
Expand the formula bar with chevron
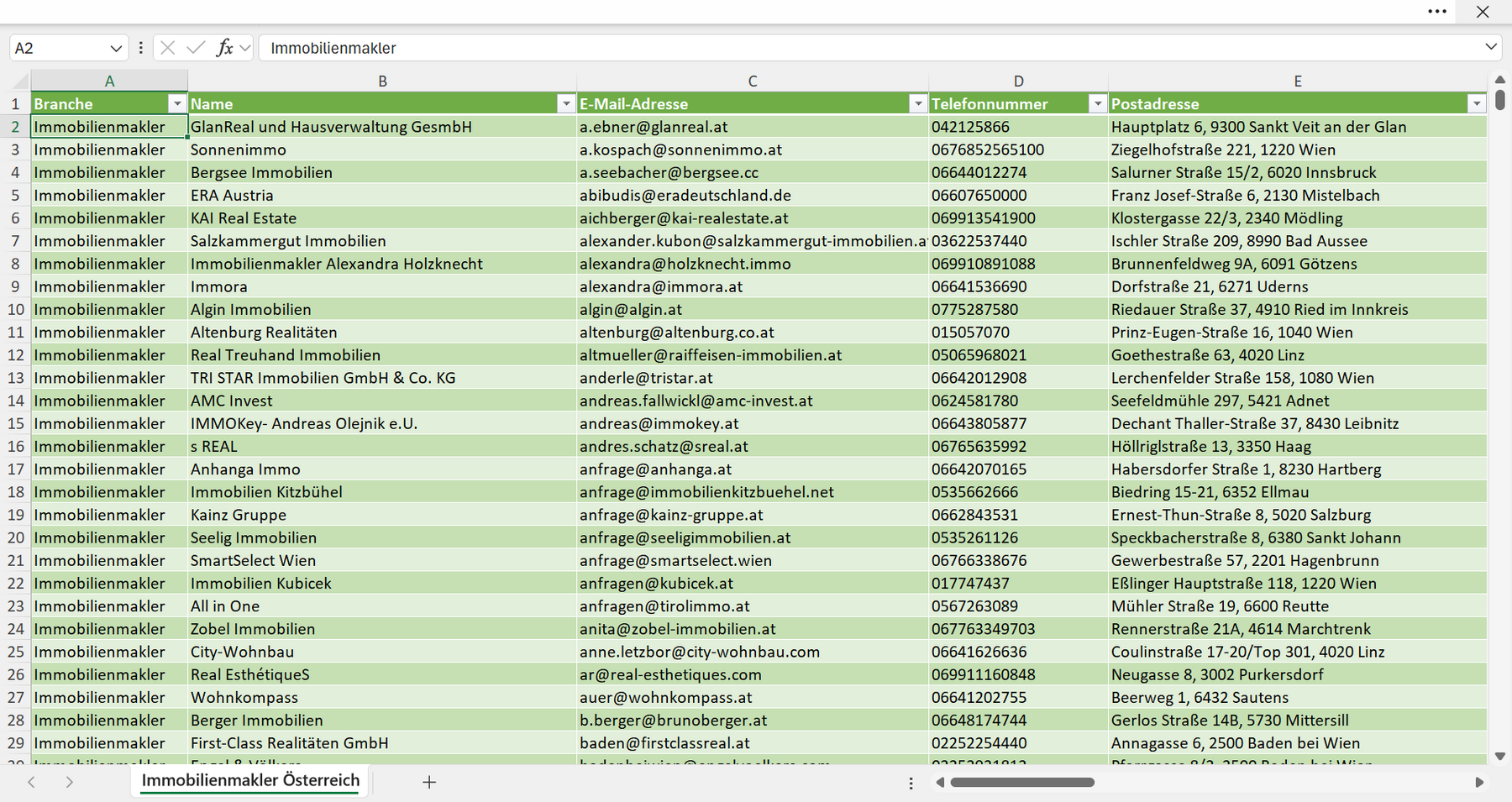(x=1491, y=47)
